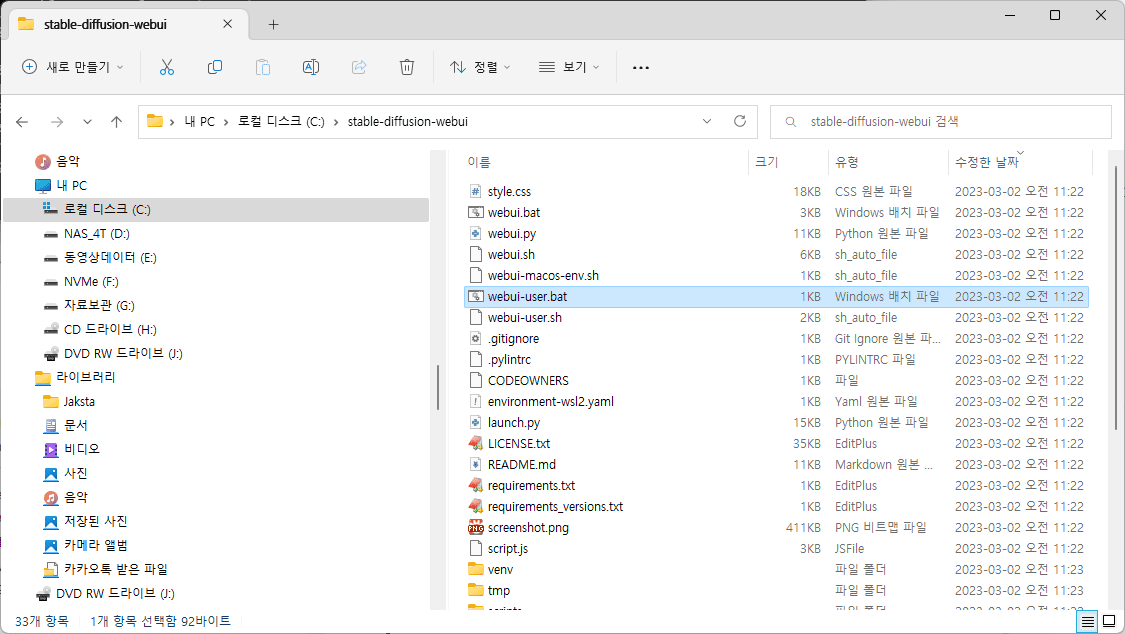The height and width of the screenshot is (634, 1125).
Task: Click the Rename icon in toolbar
Action: point(311,67)
